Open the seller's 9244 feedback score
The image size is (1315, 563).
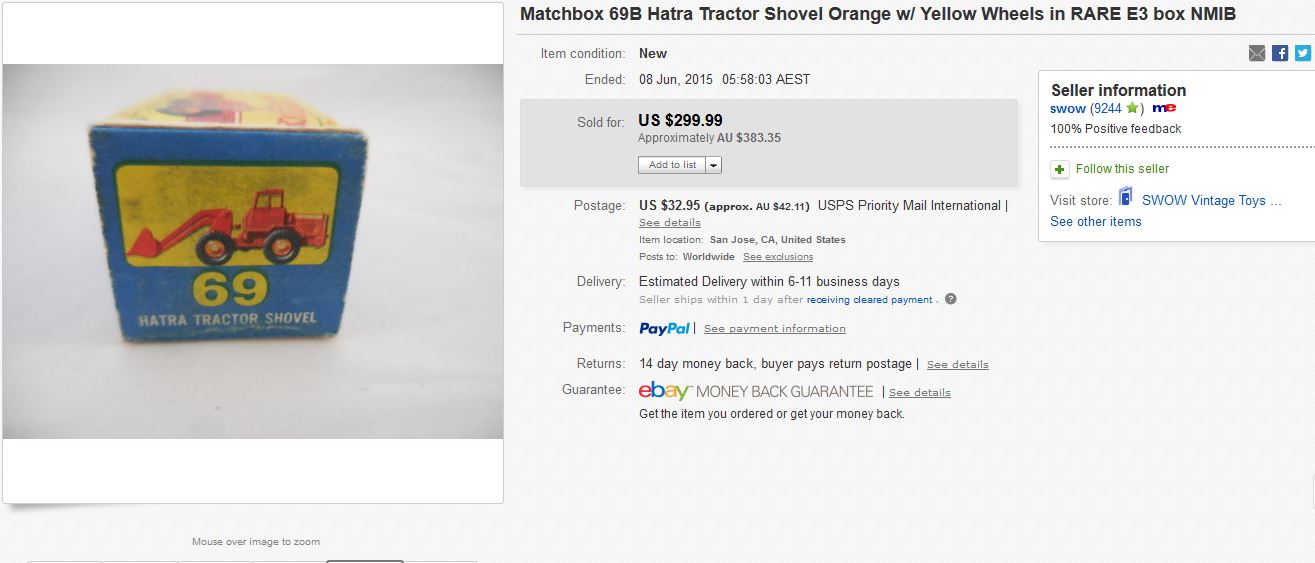[1108, 108]
